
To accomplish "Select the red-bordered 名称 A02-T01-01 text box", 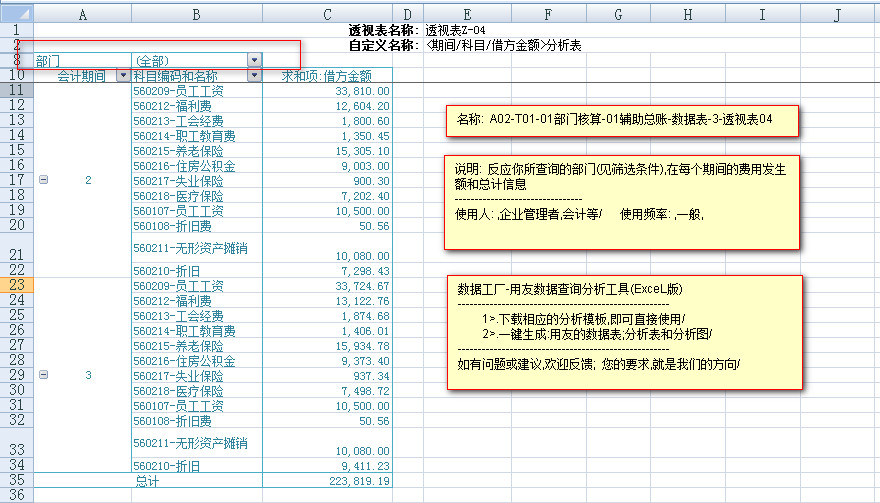I will pyautogui.click(x=623, y=120).
